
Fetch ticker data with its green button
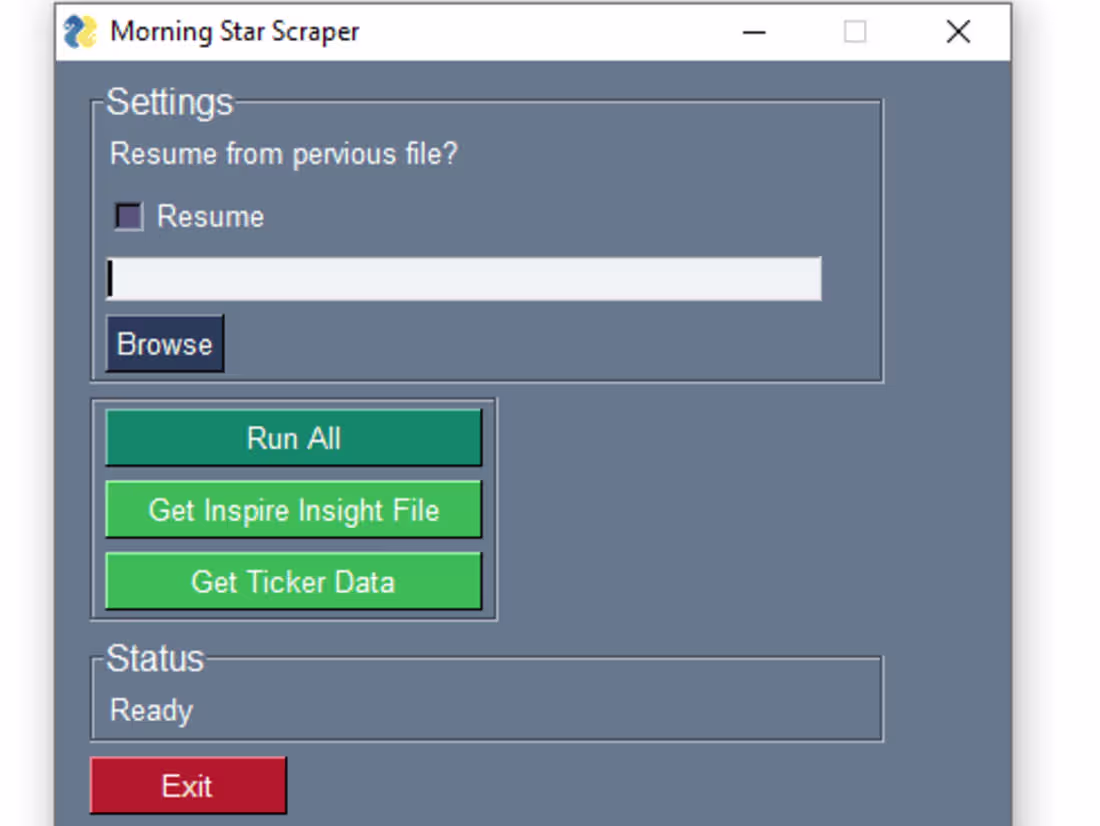(x=293, y=581)
